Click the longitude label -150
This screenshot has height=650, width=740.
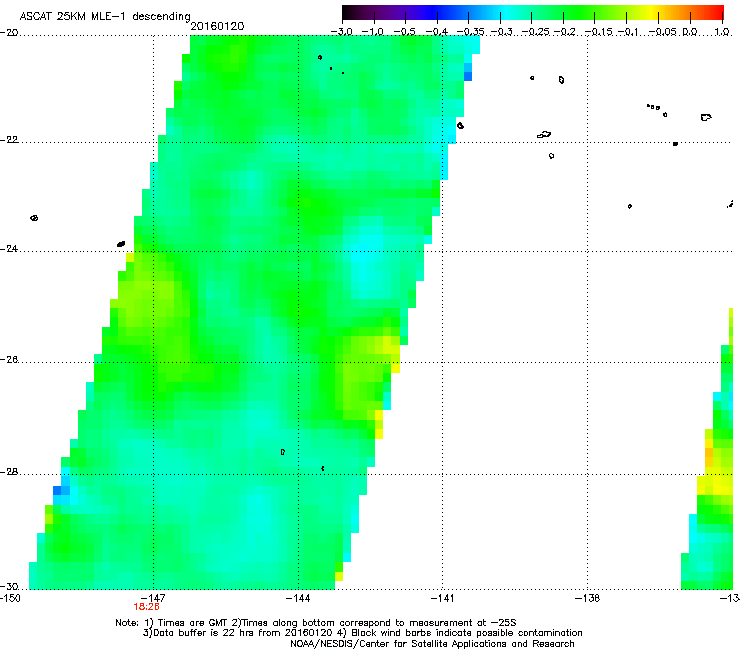tap(10, 598)
